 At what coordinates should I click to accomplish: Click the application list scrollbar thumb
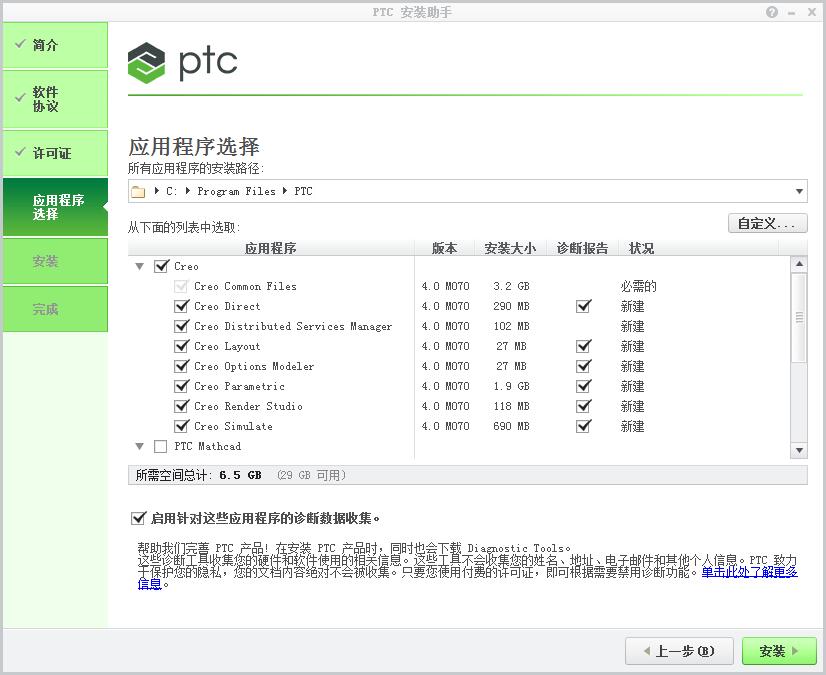coord(799,317)
